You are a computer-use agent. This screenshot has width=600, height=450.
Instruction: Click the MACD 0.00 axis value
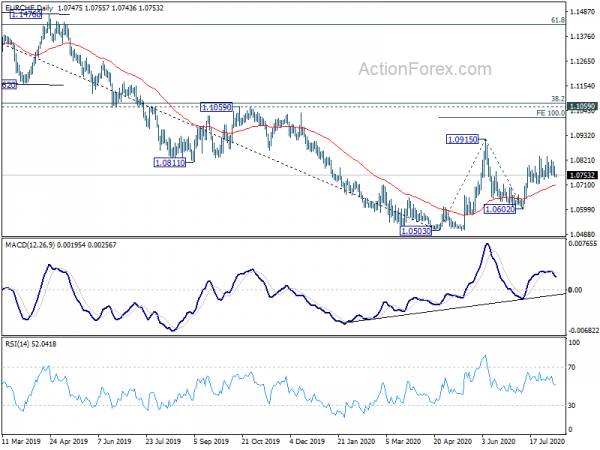[x=574, y=290]
